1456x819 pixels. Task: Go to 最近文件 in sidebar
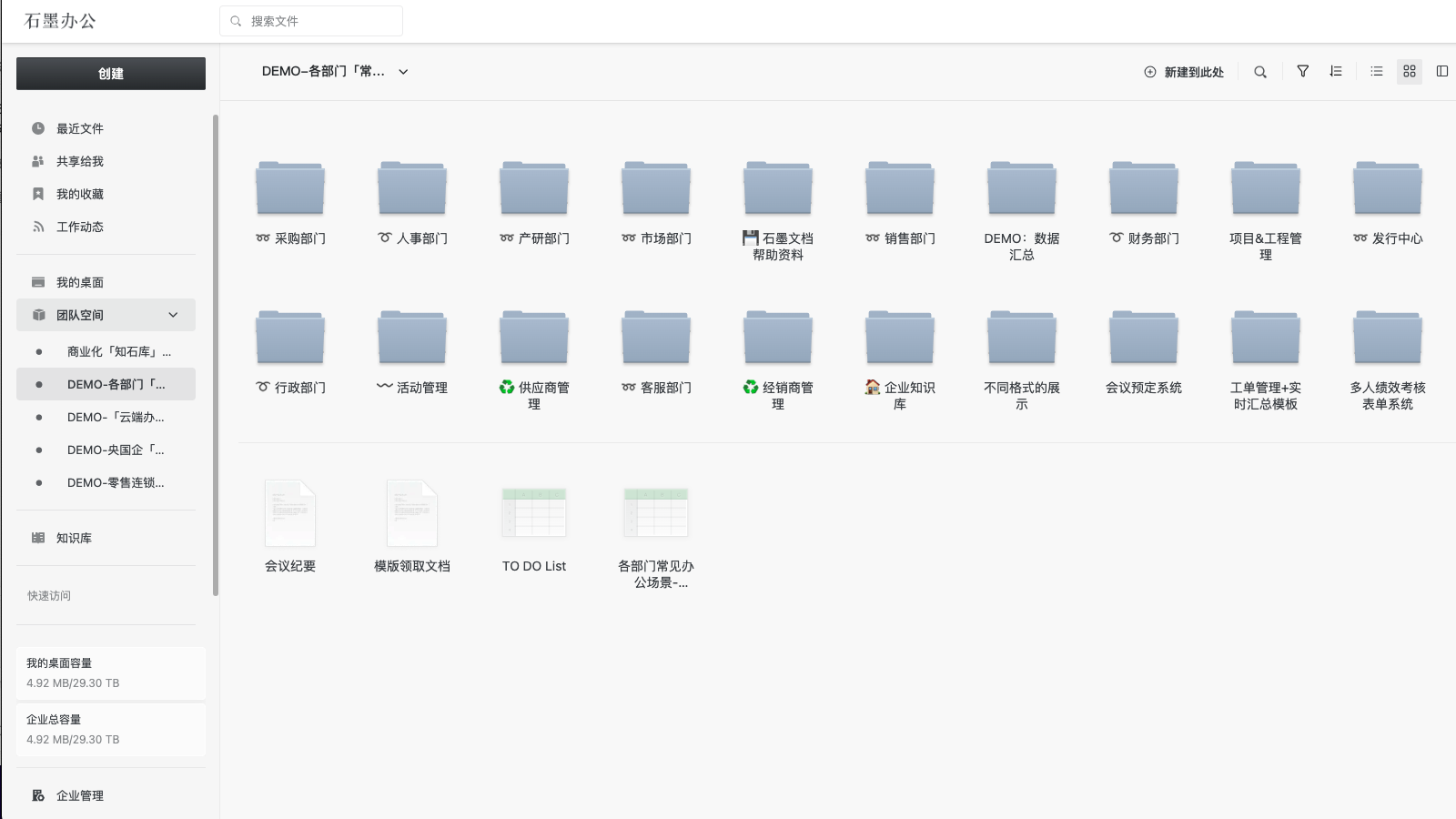click(x=106, y=128)
